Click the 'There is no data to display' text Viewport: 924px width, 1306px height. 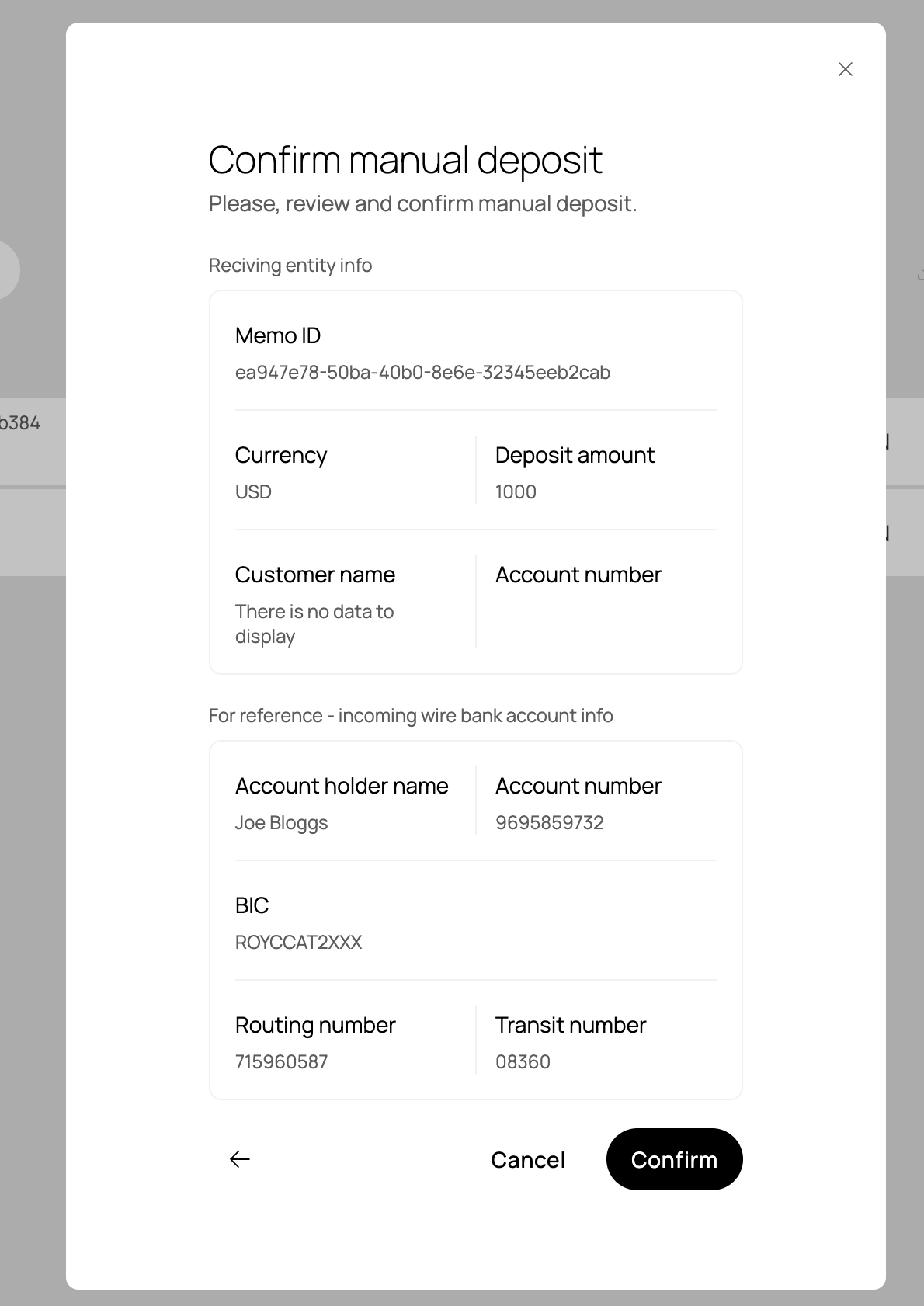pos(314,623)
